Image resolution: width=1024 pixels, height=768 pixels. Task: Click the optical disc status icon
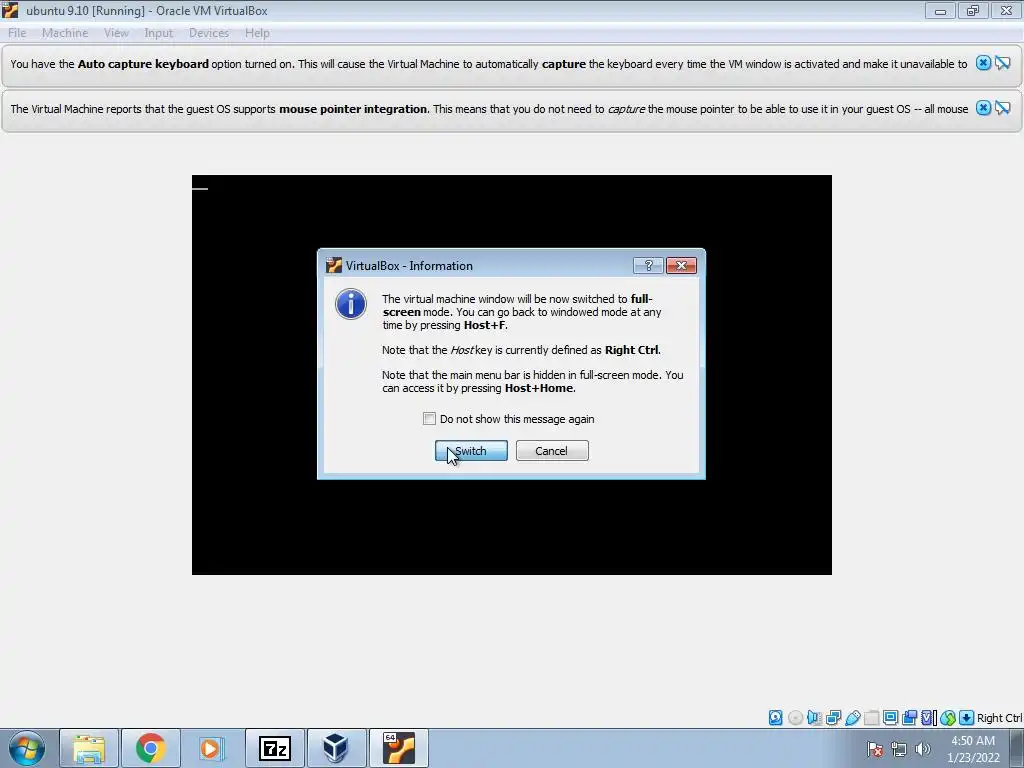coord(795,718)
